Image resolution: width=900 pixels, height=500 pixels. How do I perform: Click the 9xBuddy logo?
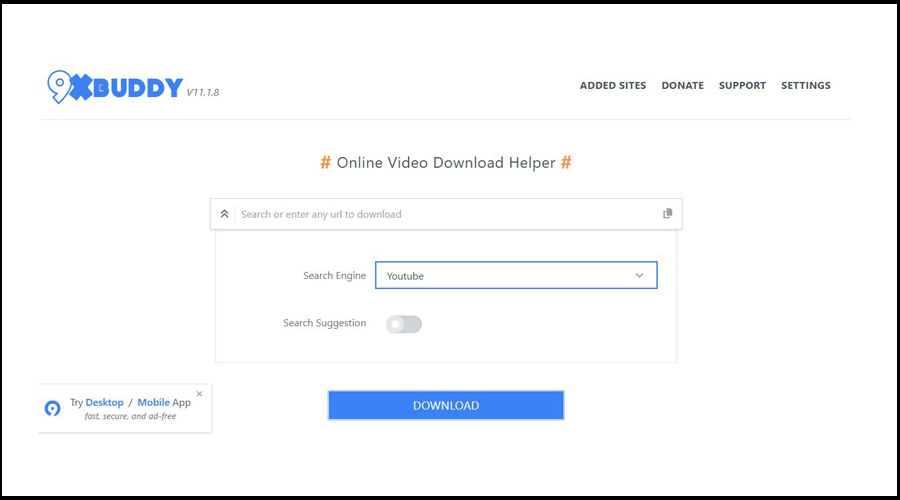click(x=115, y=87)
